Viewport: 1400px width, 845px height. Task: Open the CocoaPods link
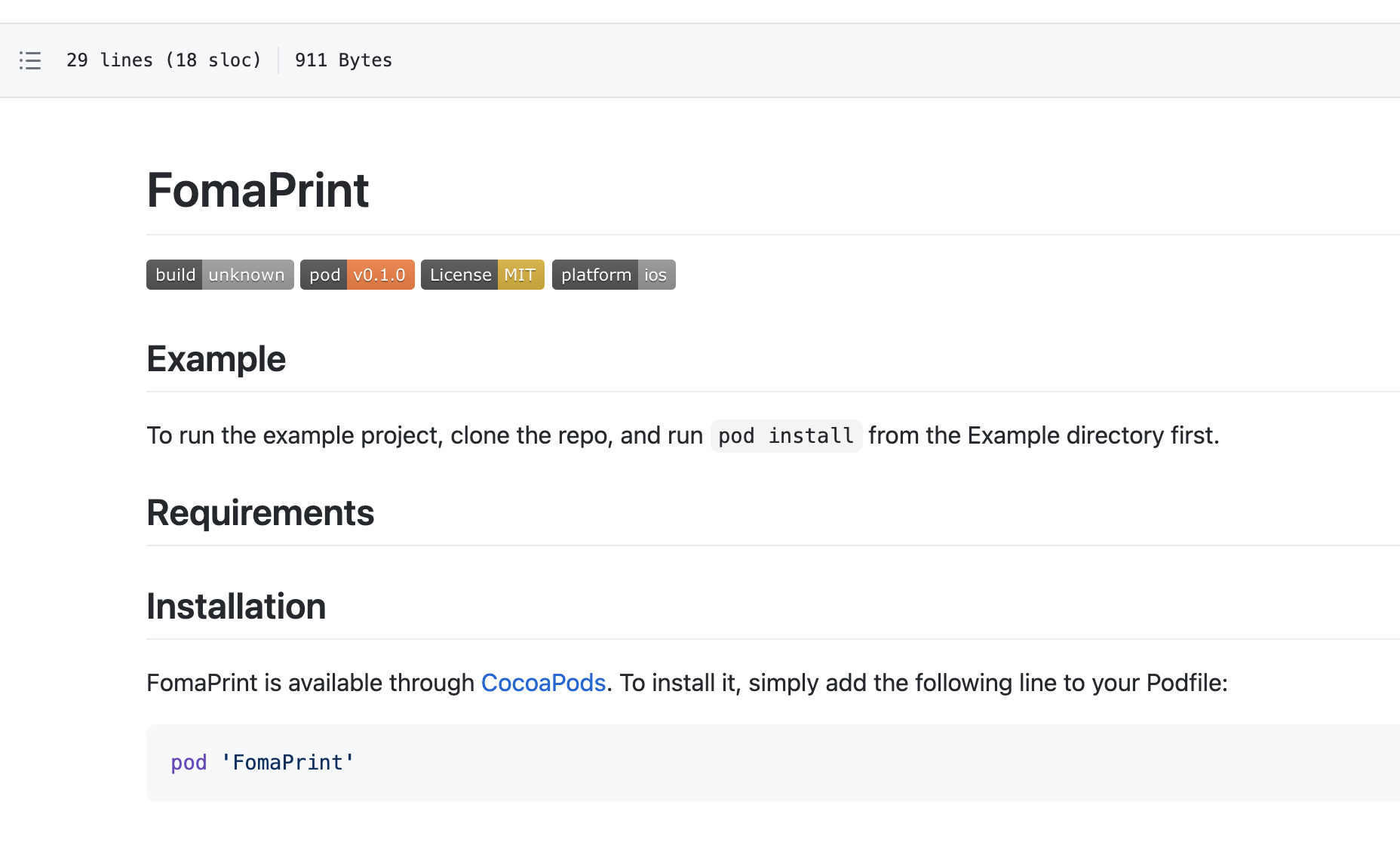click(543, 683)
